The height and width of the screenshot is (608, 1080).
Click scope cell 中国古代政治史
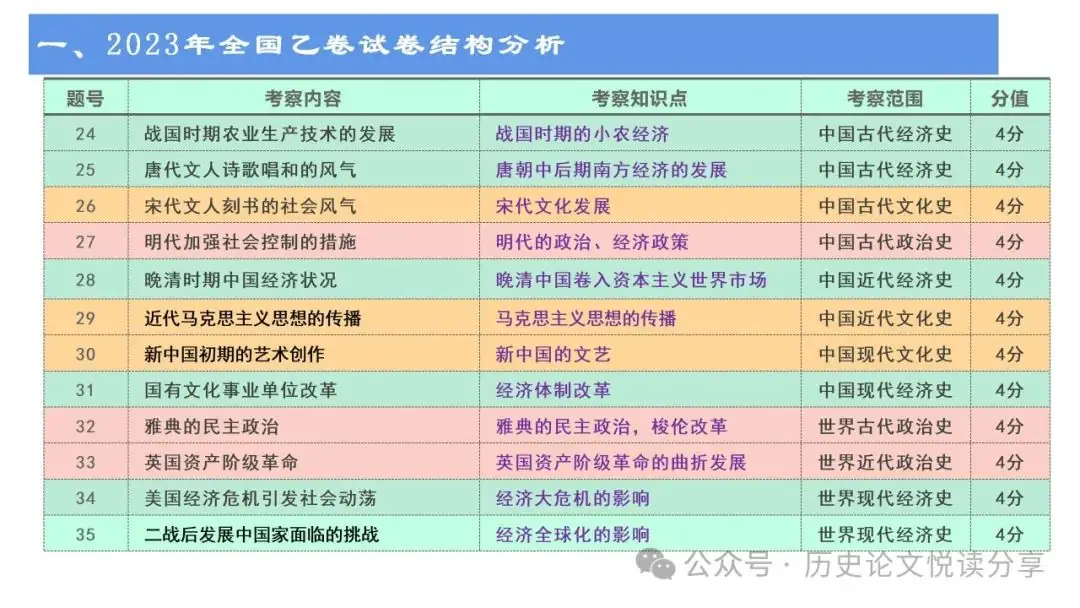pos(885,242)
